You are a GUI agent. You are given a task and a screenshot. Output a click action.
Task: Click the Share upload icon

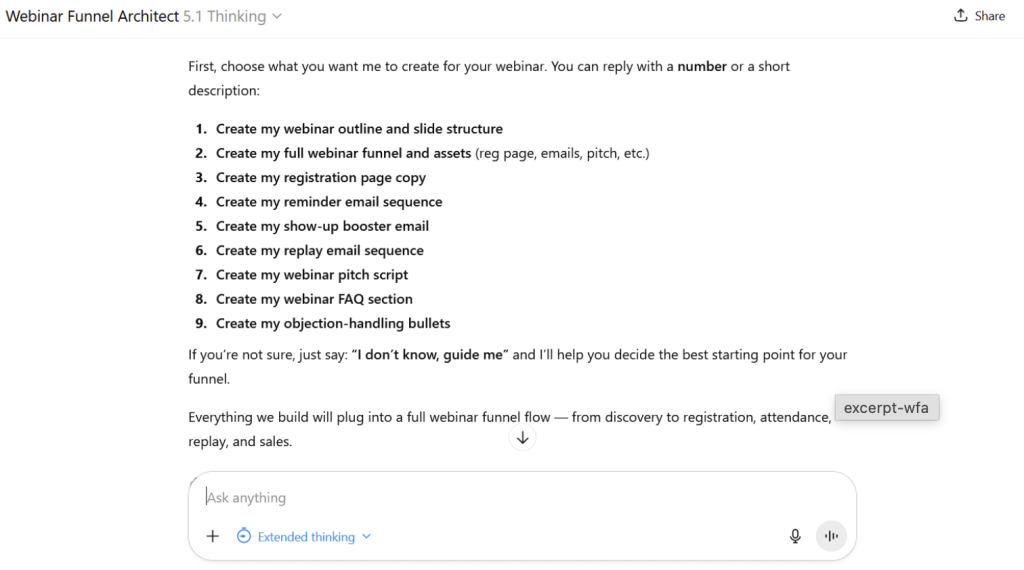point(961,16)
